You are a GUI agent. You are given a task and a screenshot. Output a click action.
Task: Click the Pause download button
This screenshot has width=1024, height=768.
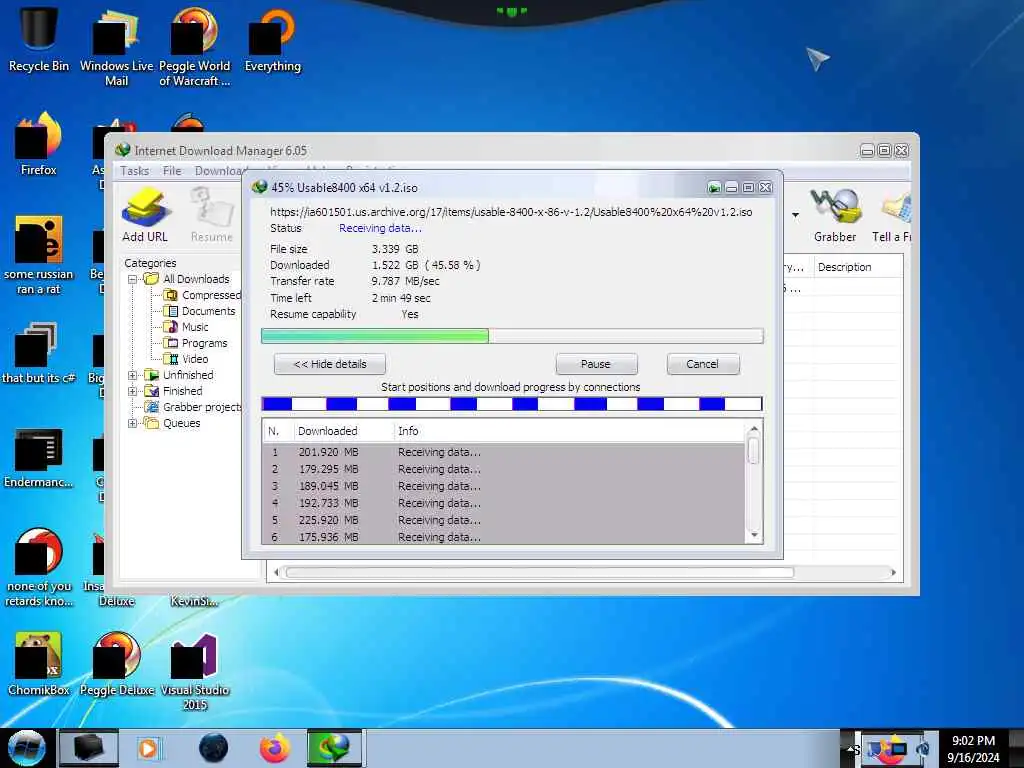coord(596,364)
